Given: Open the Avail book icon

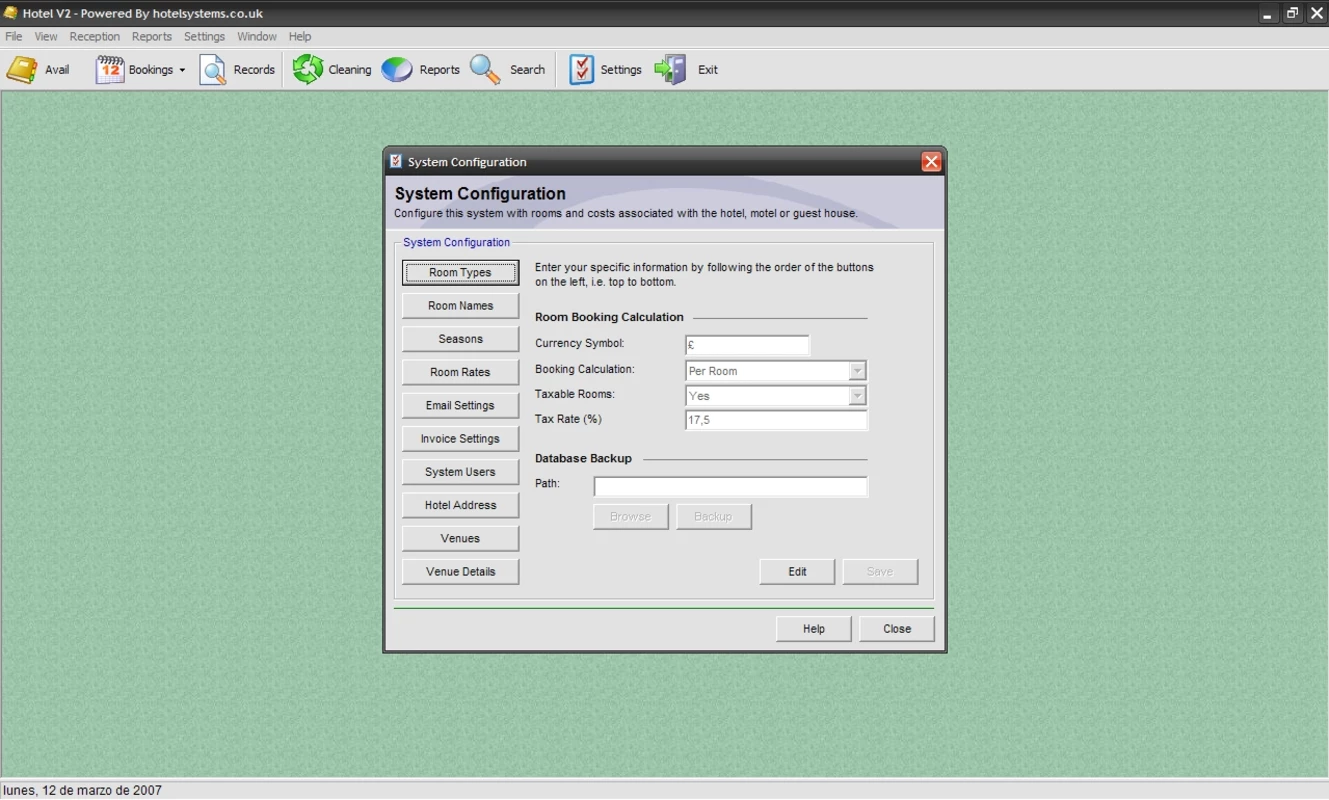Looking at the screenshot, I should click(22, 70).
